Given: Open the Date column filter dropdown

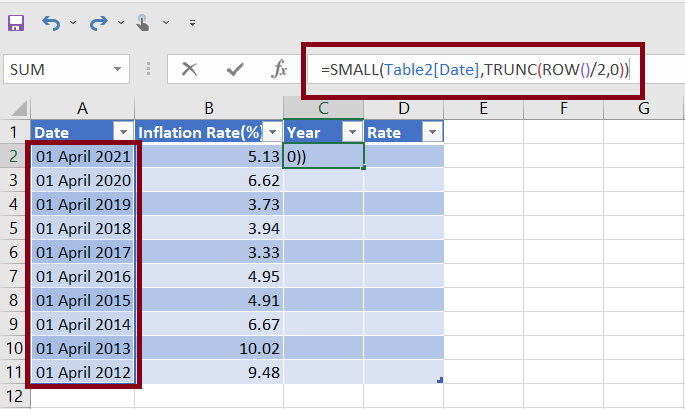Looking at the screenshot, I should point(123,132).
